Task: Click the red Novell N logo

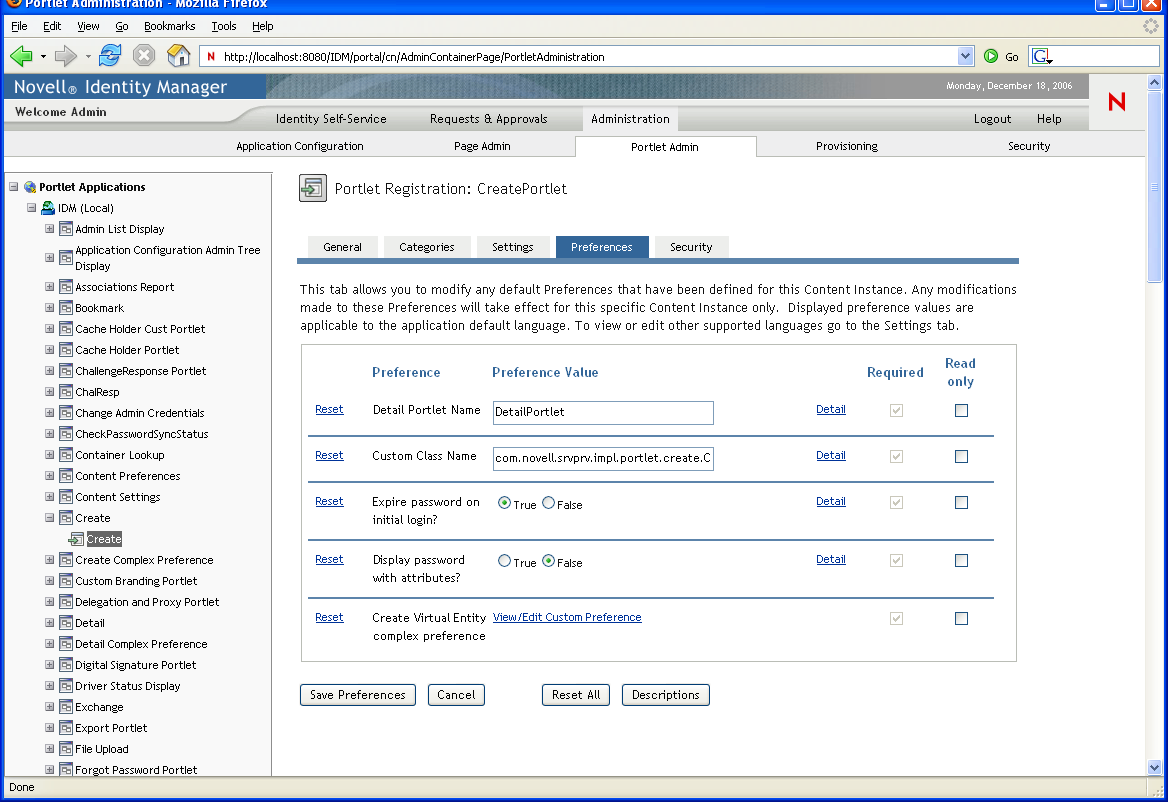Action: click(1117, 101)
